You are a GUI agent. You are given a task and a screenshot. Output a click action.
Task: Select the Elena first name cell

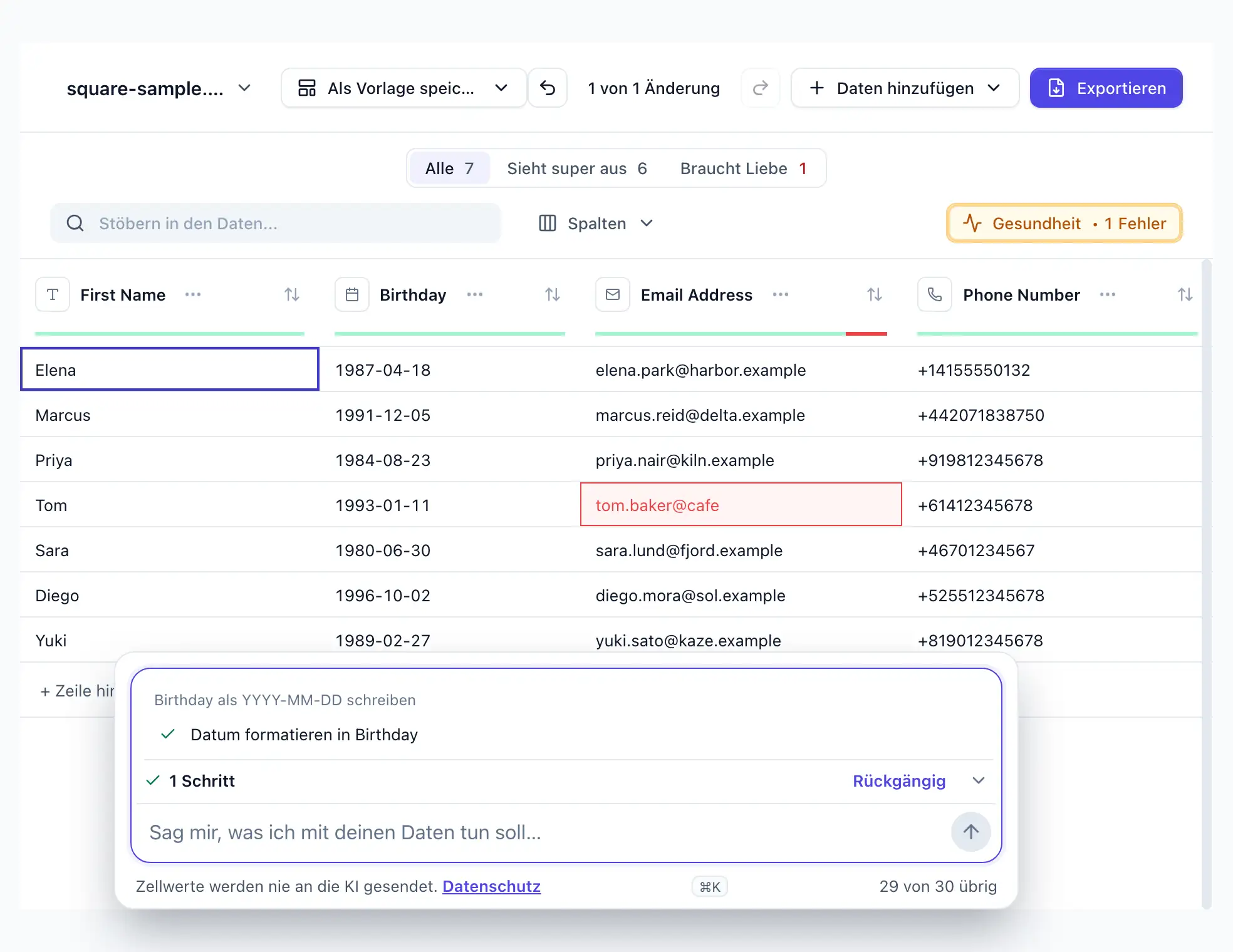[x=170, y=370]
